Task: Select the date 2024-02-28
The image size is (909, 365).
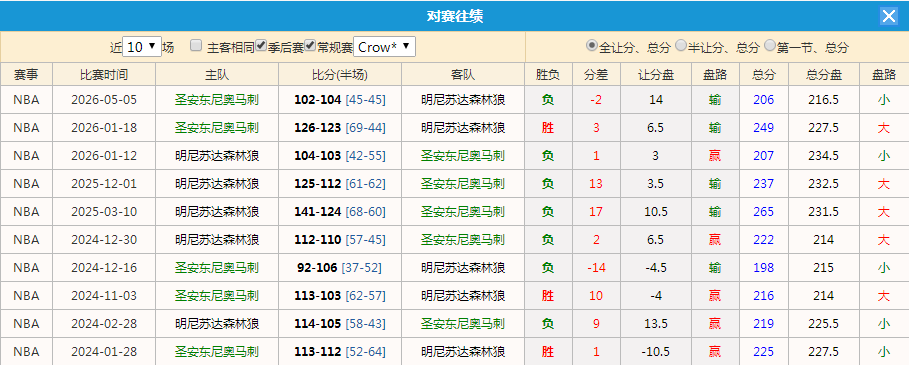Action: [104, 323]
